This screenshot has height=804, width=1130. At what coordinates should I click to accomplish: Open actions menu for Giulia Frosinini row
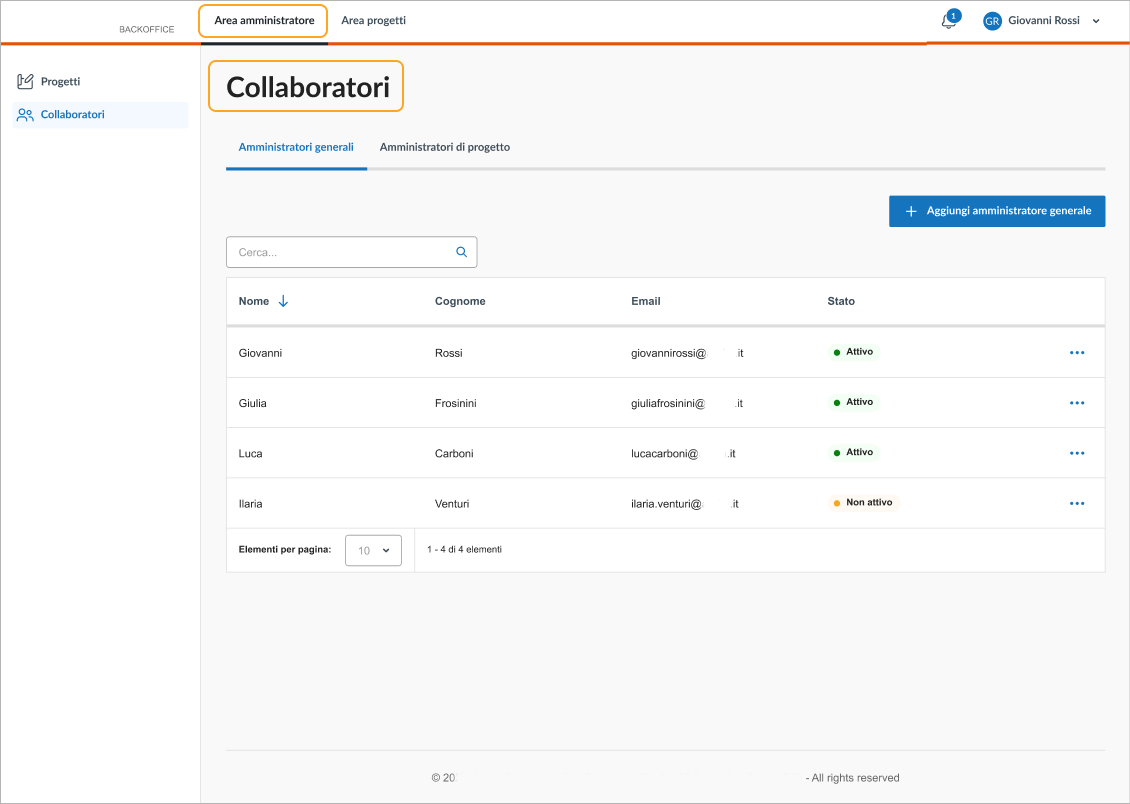tap(1077, 403)
